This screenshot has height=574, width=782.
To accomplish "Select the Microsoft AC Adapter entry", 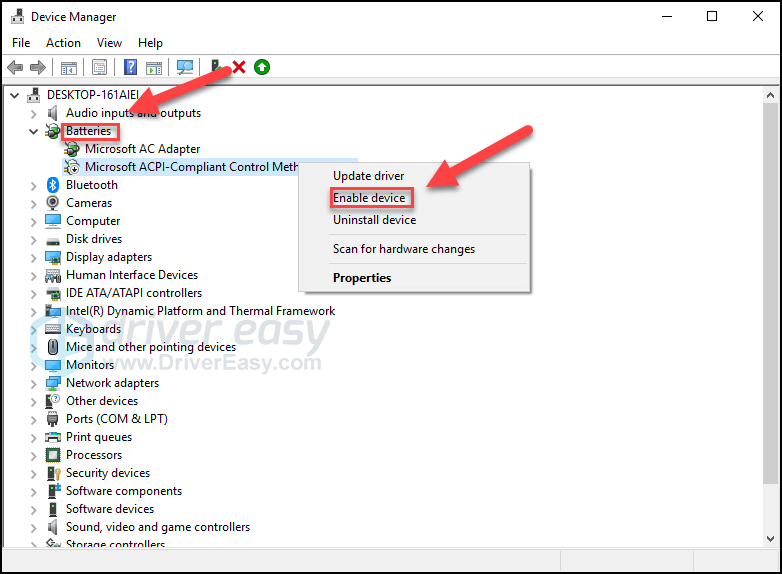I will (143, 149).
